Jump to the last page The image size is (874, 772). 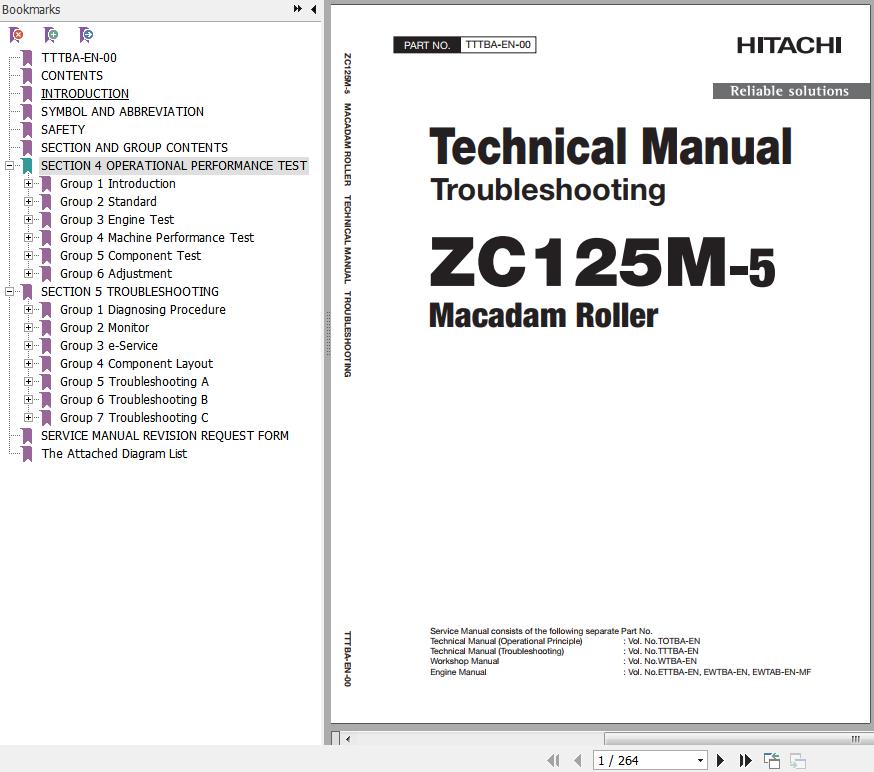745,760
